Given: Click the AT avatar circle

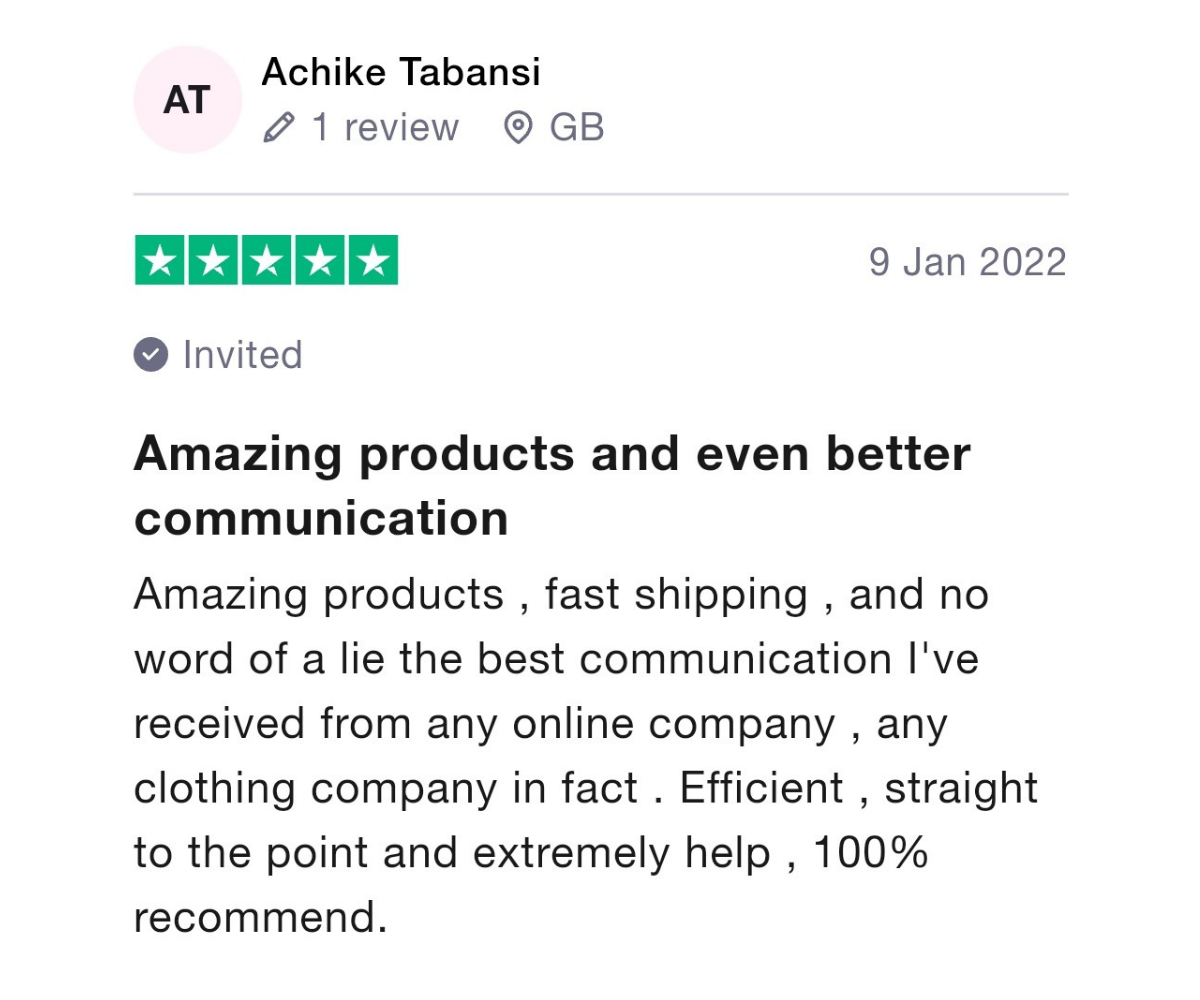Looking at the screenshot, I should coord(188,100).
